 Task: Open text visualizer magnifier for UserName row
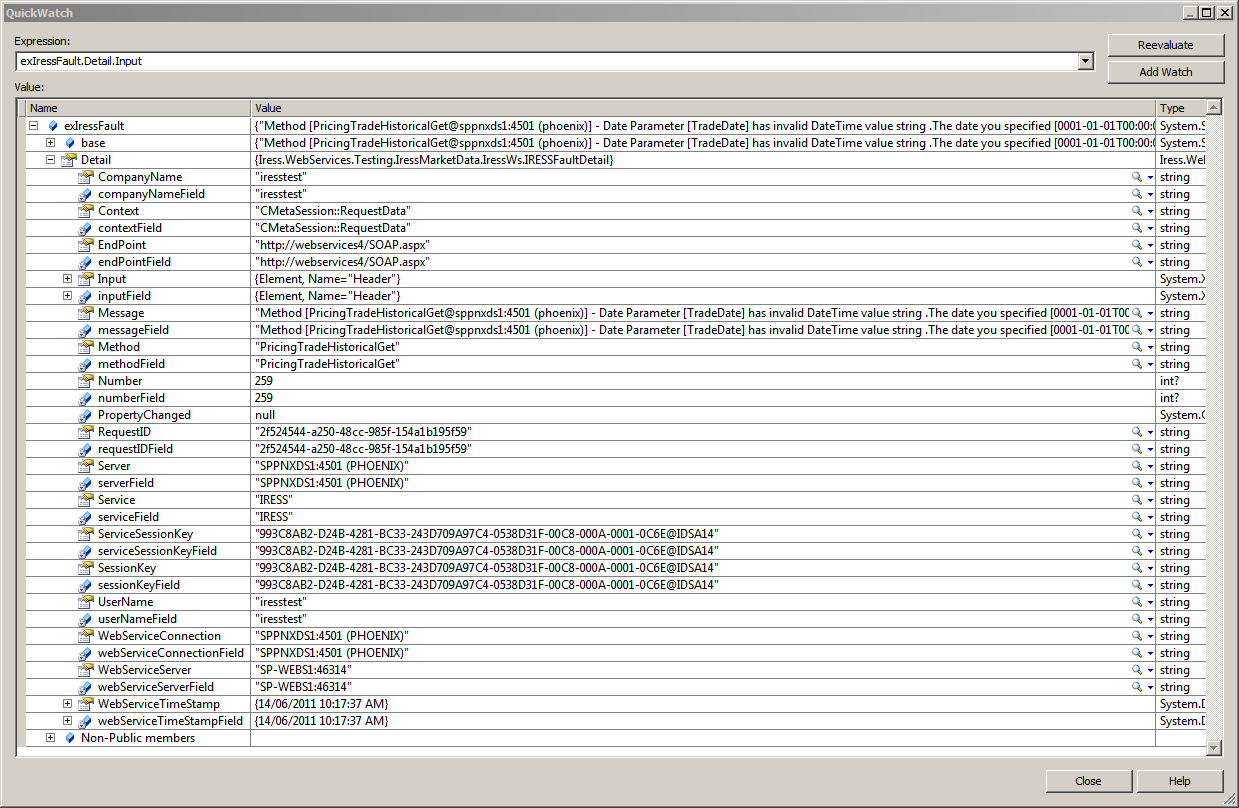point(1137,602)
